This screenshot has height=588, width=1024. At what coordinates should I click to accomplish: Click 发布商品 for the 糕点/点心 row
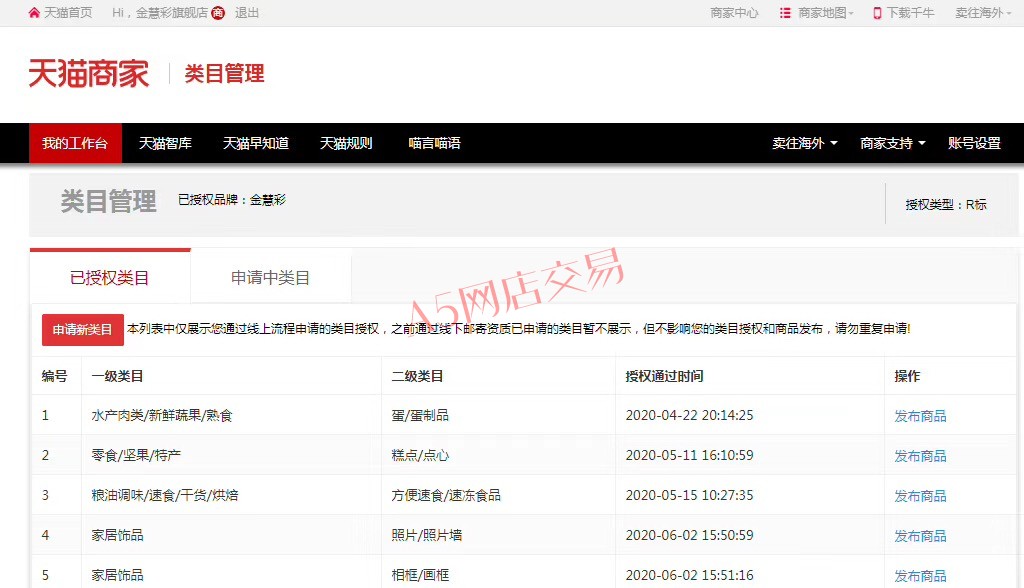[x=920, y=456]
